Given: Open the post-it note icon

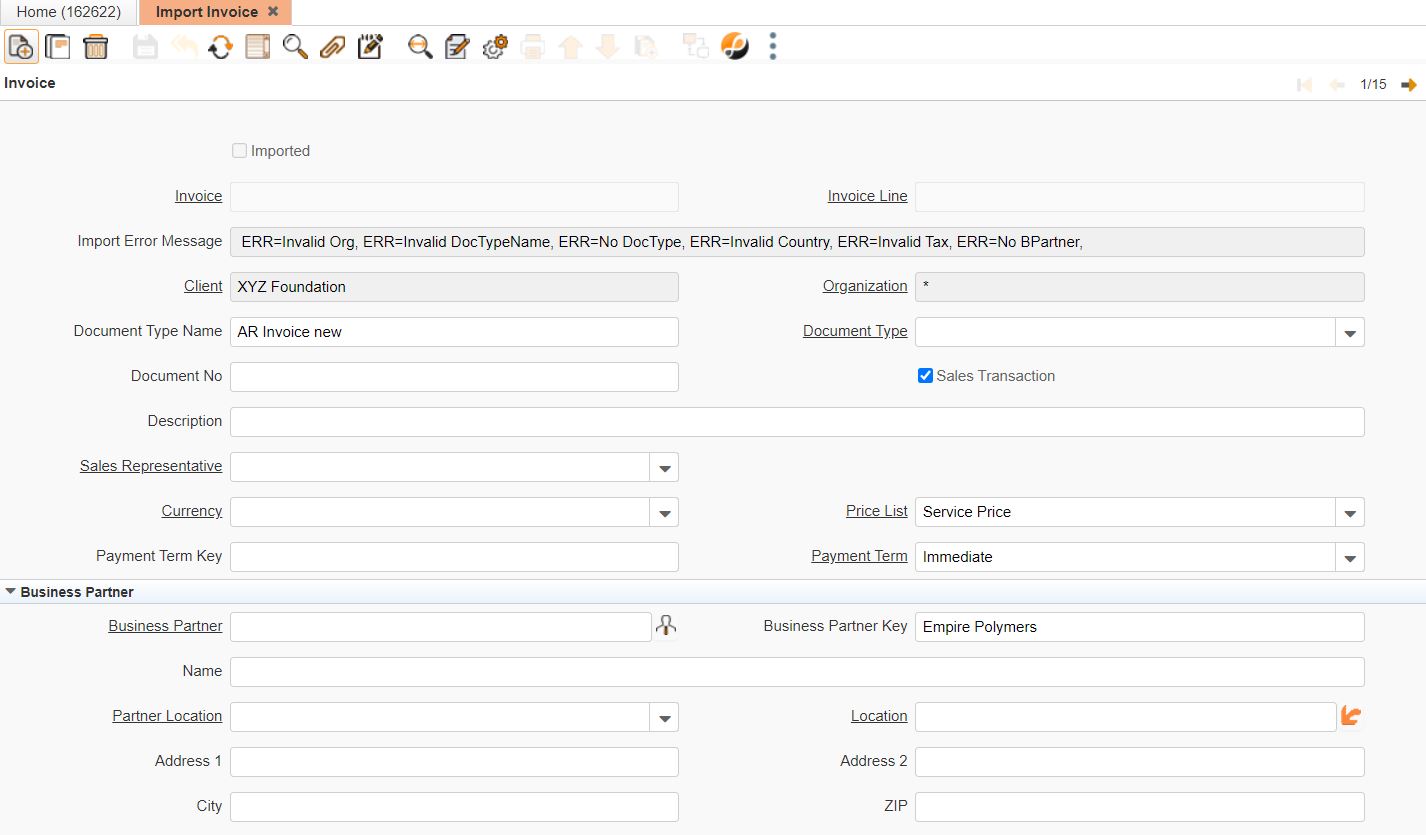Looking at the screenshot, I should (370, 46).
